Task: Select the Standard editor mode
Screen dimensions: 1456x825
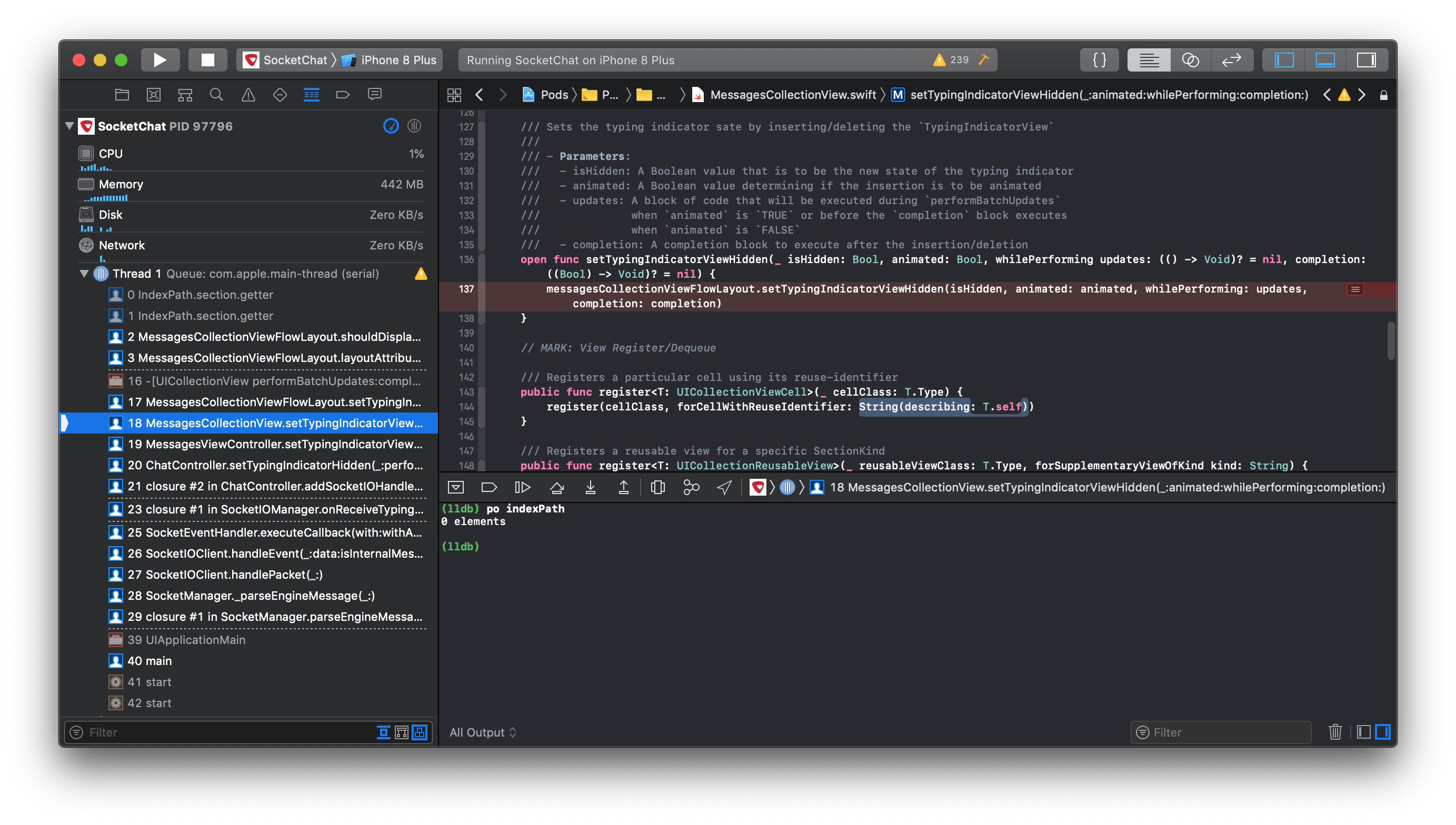Action: point(1149,60)
